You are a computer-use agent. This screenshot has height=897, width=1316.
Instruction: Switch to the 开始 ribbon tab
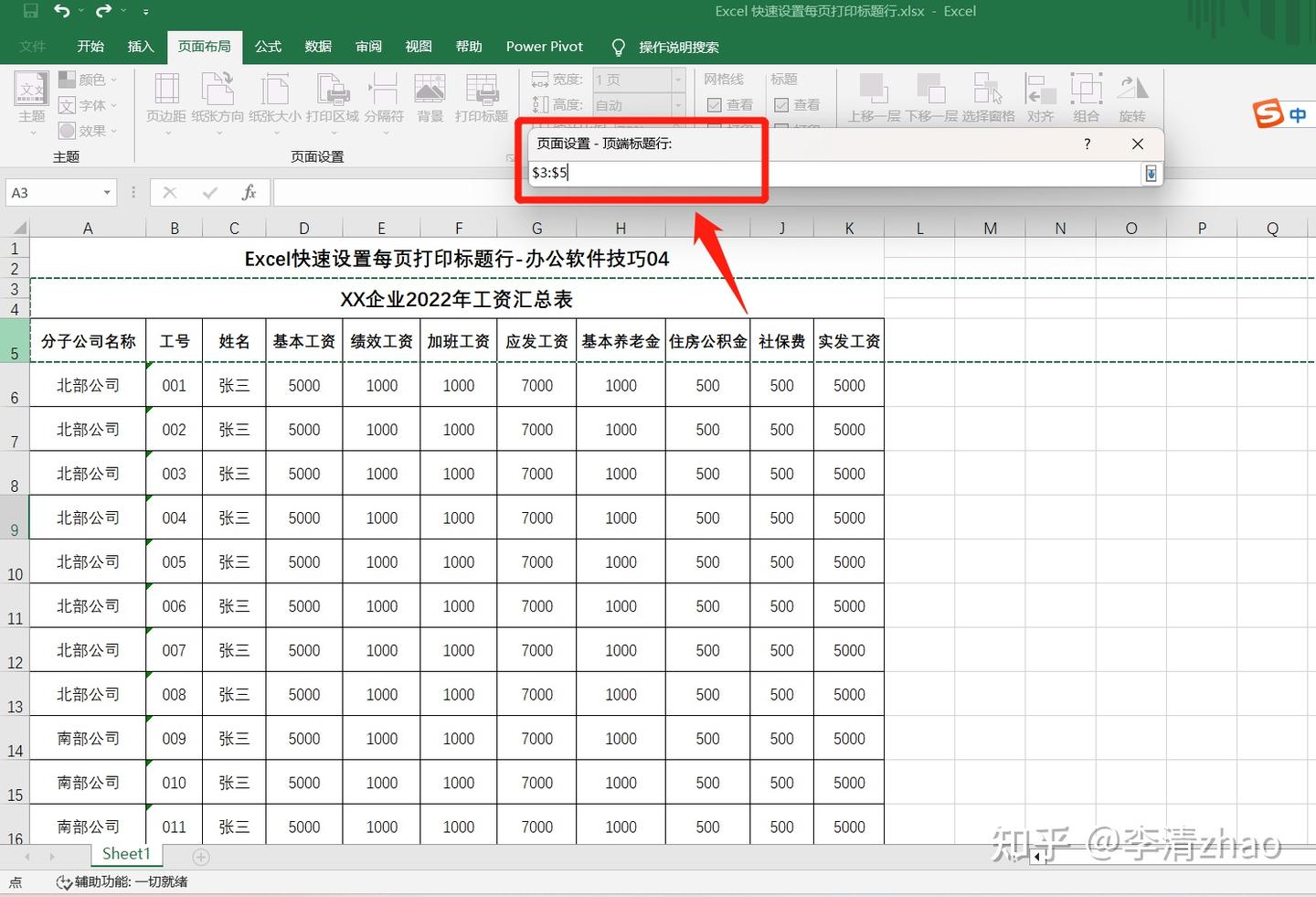coord(90,47)
